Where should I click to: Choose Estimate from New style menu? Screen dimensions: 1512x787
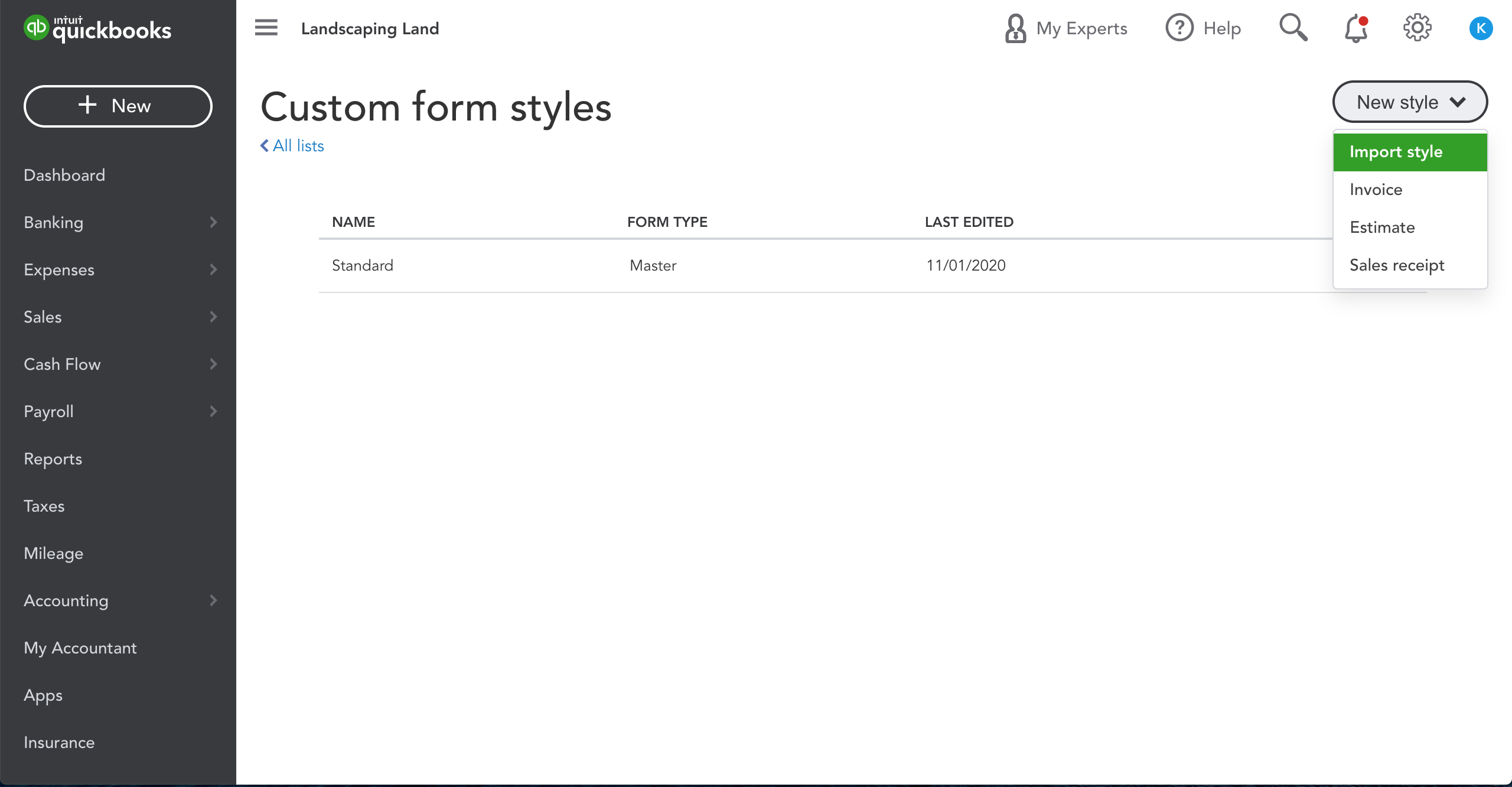click(1410, 227)
